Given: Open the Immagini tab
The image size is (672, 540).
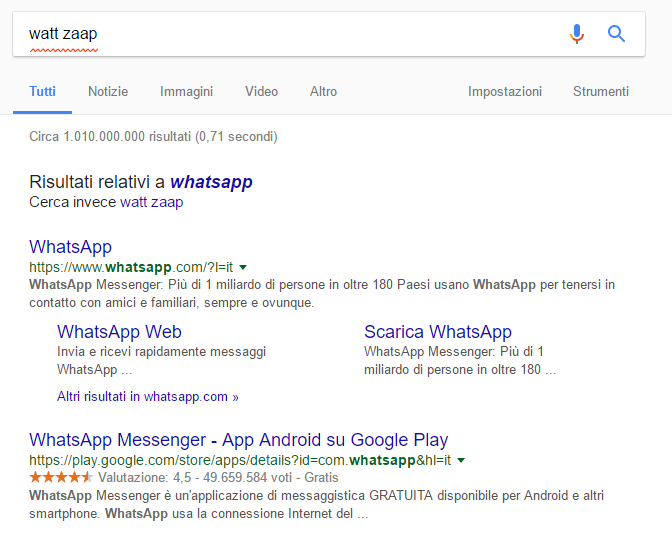Looking at the screenshot, I should point(186,92).
